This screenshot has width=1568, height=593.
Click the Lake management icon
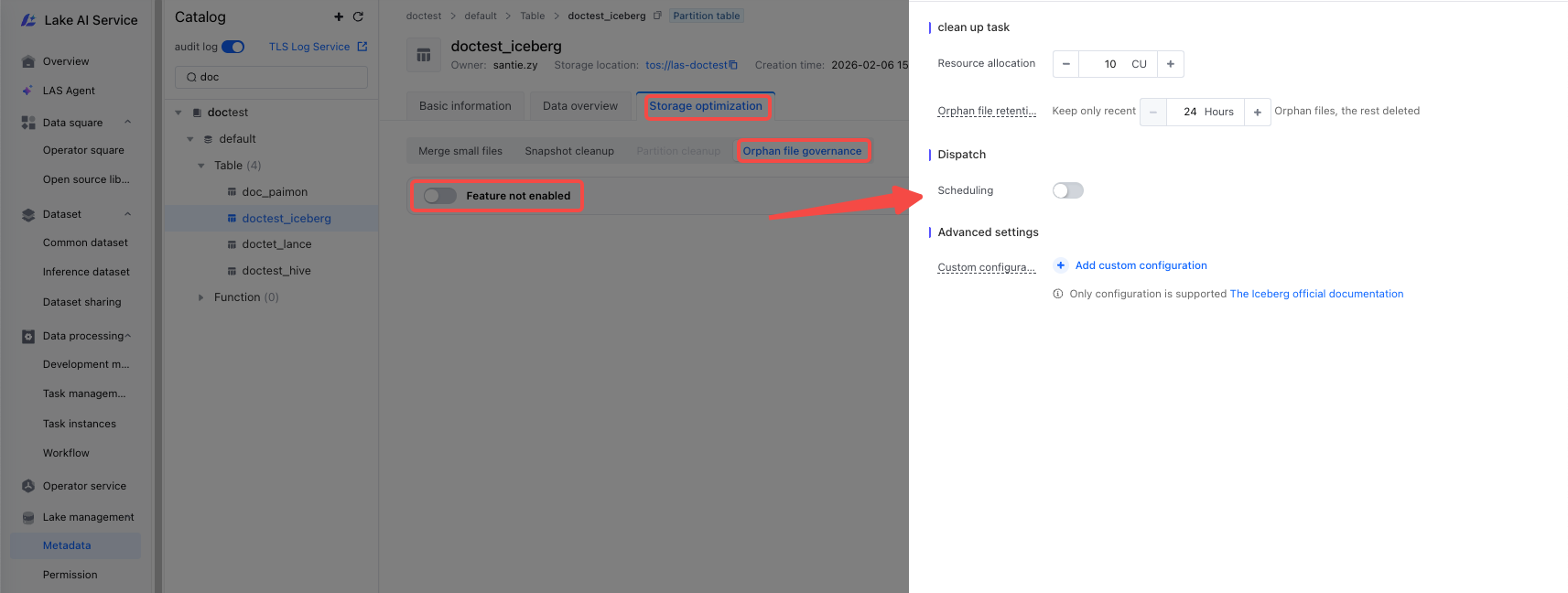(28, 517)
